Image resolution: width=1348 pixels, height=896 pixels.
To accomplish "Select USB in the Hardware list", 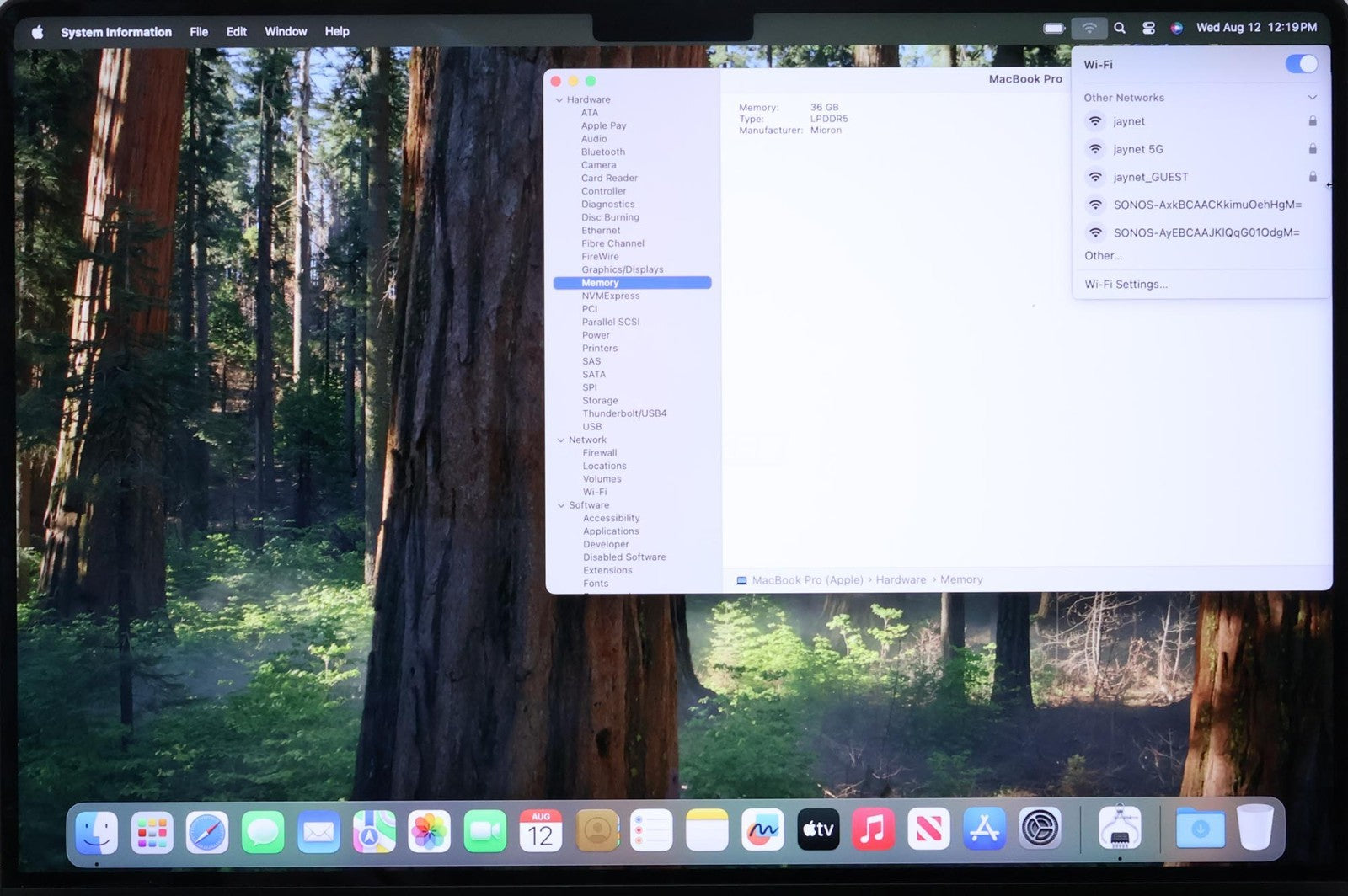I will (x=592, y=427).
